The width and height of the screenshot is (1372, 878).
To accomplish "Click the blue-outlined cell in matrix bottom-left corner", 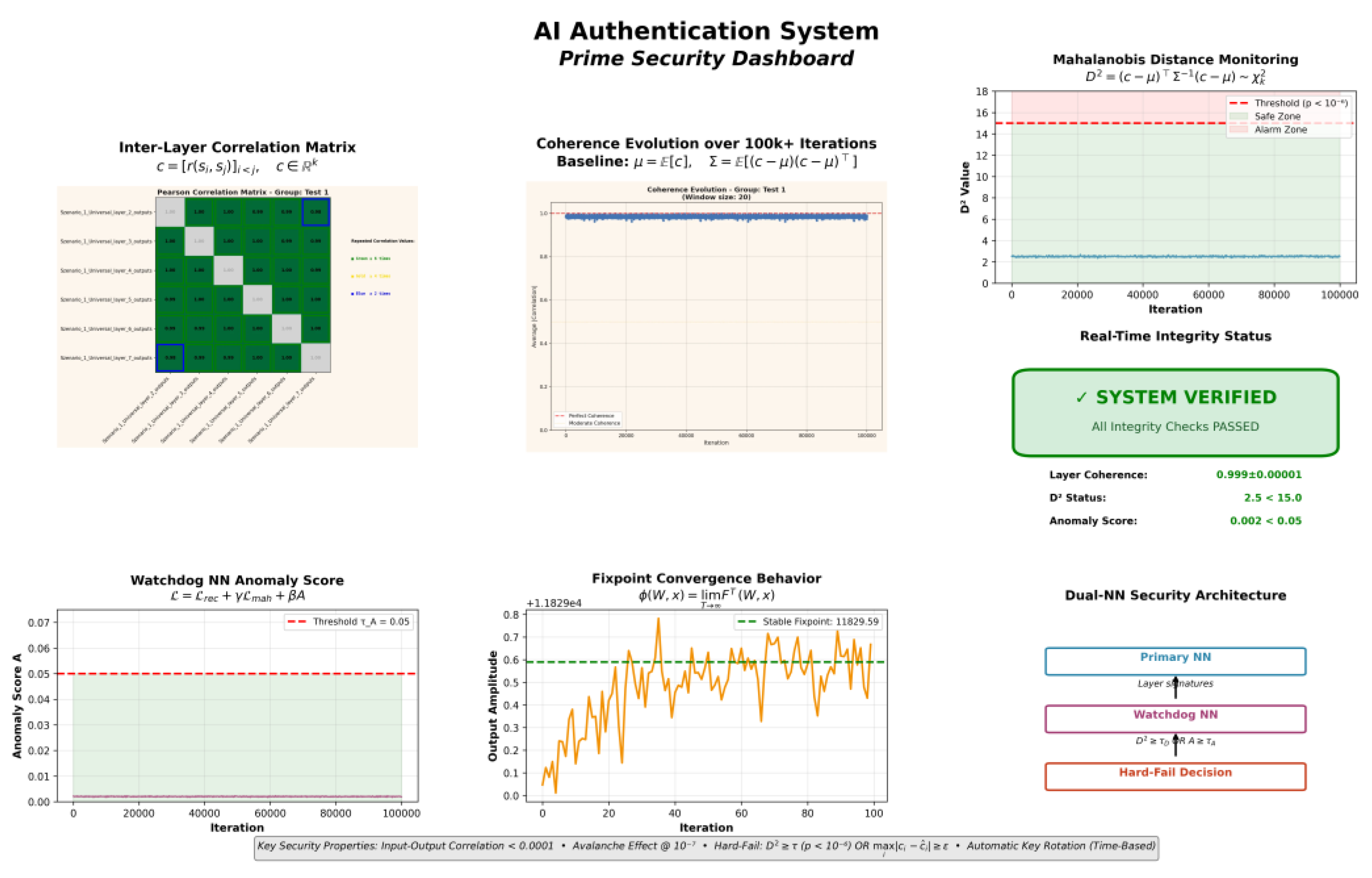I will pyautogui.click(x=170, y=358).
